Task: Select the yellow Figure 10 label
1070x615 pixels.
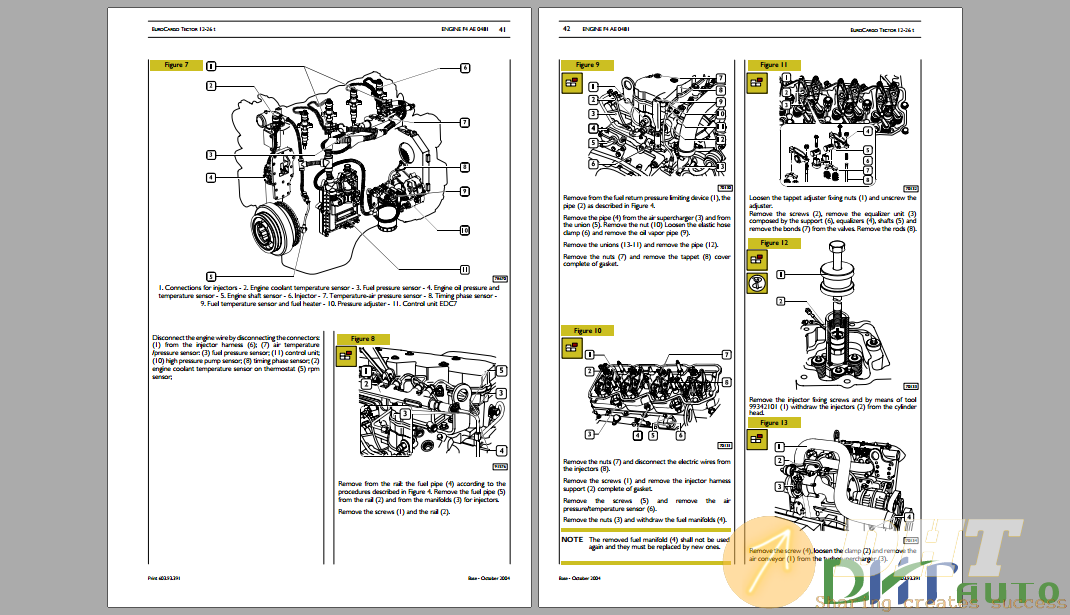Action: coord(588,330)
